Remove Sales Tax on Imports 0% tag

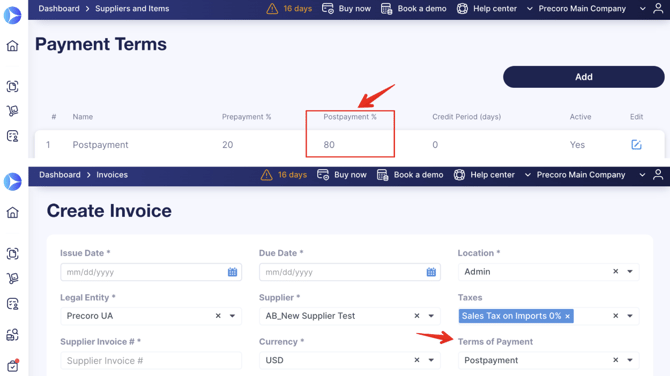tap(567, 316)
